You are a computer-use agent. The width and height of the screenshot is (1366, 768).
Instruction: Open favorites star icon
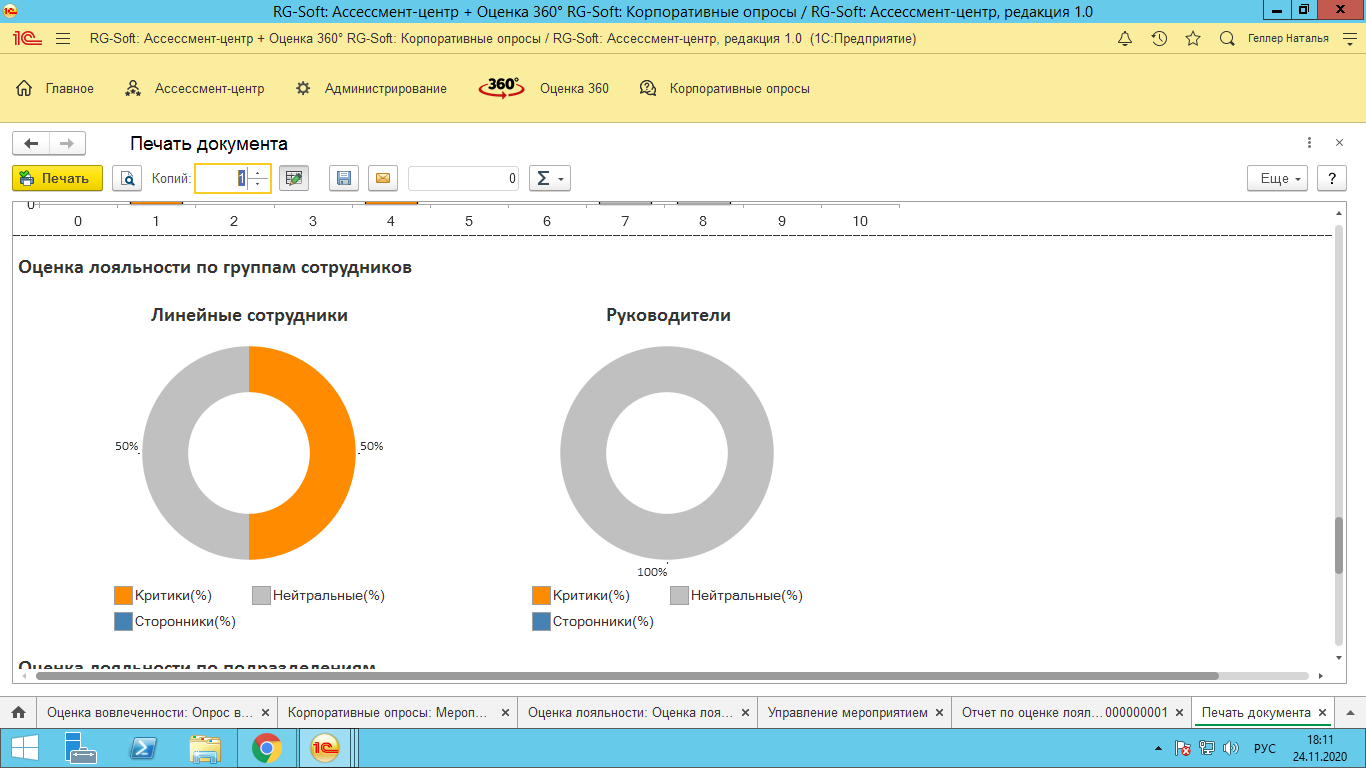coord(1193,39)
